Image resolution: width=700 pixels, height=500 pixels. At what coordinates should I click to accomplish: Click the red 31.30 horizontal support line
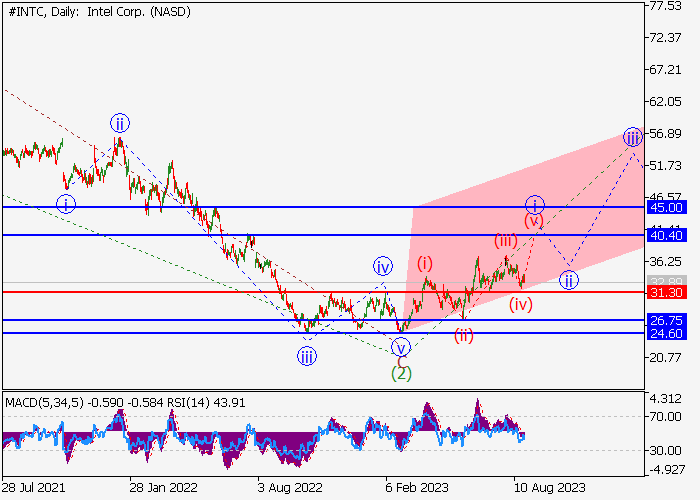324,292
